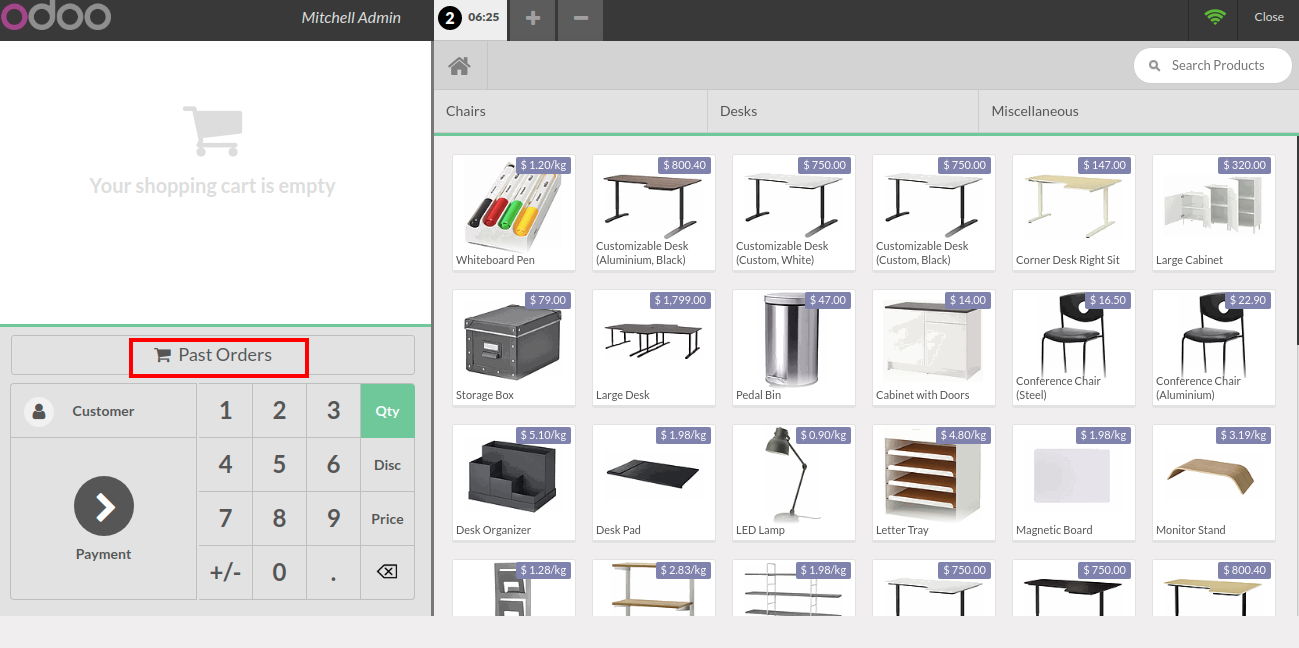This screenshot has height=648, width=1299.
Task: Click the green Wi-Fi connection status icon
Action: pos(1215,17)
